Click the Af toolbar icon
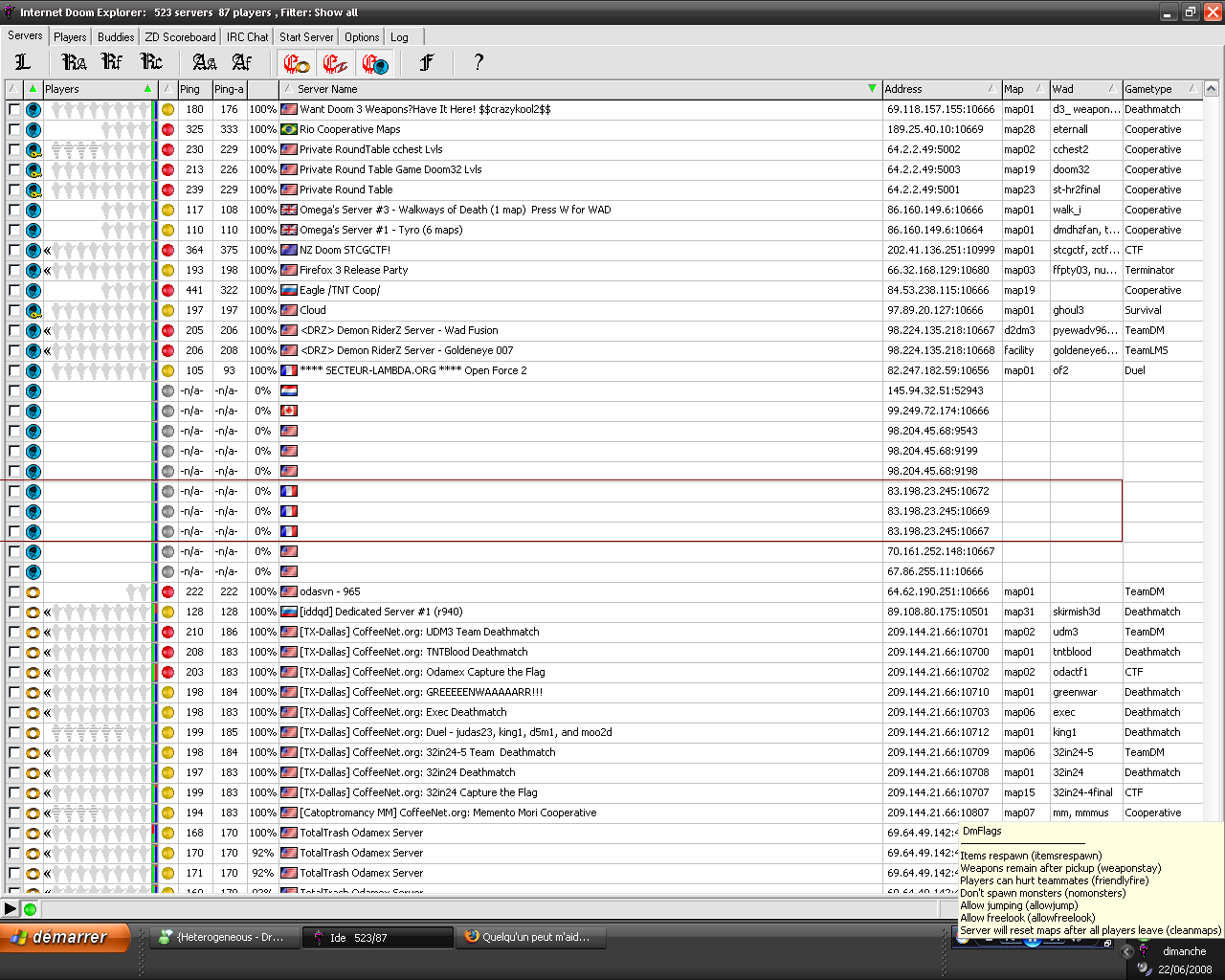 coord(242,62)
